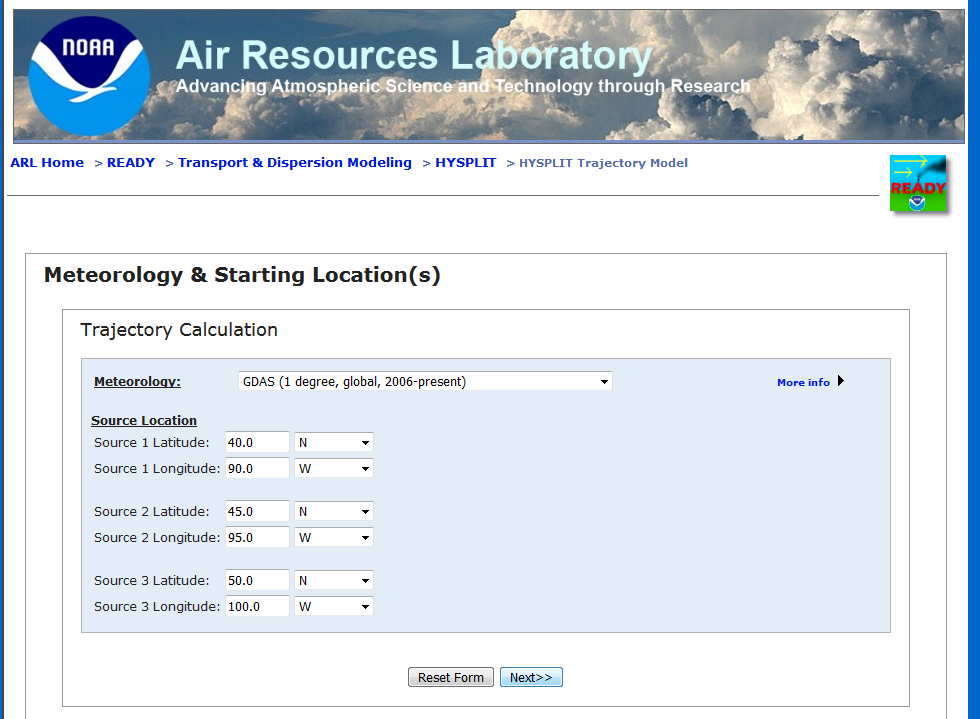Screen dimensions: 980x719
Task: Open Source 1 Longitude E/W dropdown
Action: (334, 469)
